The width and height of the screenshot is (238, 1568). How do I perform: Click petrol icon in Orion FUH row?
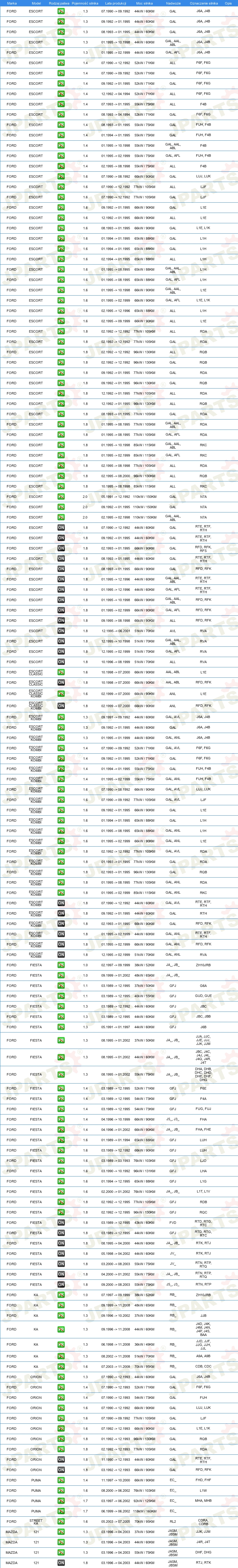click(x=61, y=1397)
